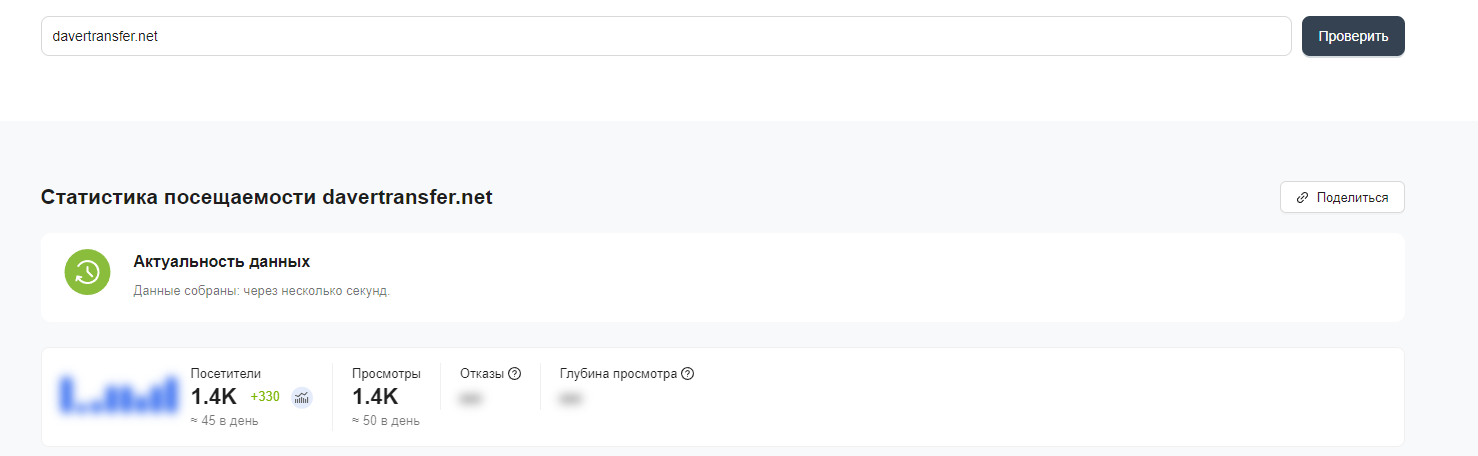Select the Посетители metric label
The height and width of the screenshot is (456, 1478).
pos(226,374)
